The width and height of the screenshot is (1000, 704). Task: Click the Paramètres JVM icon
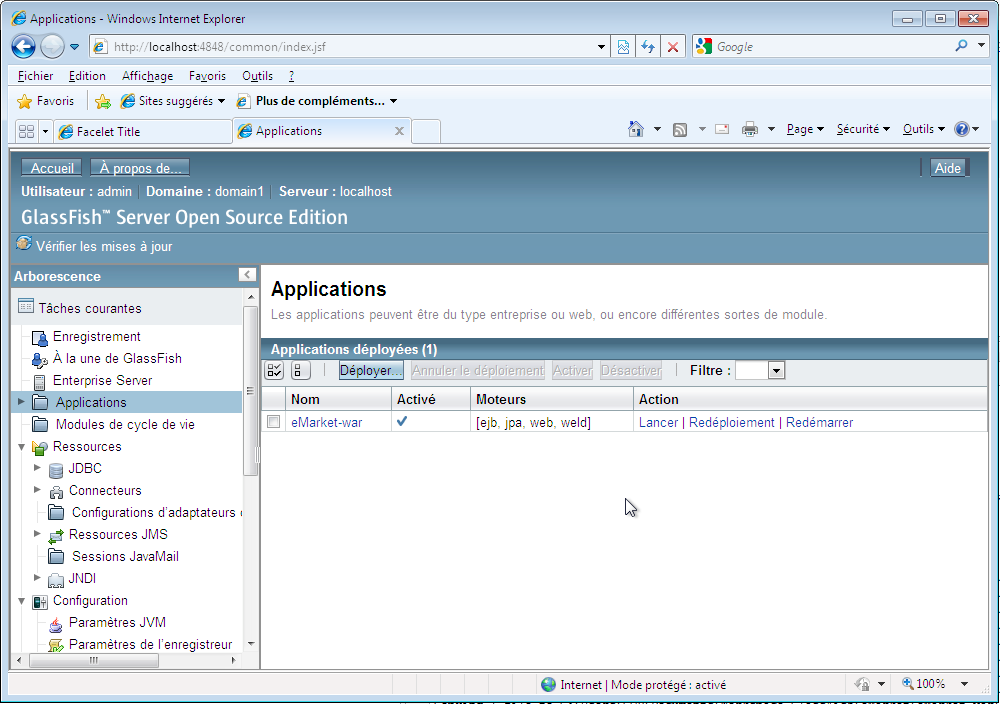tap(56, 624)
